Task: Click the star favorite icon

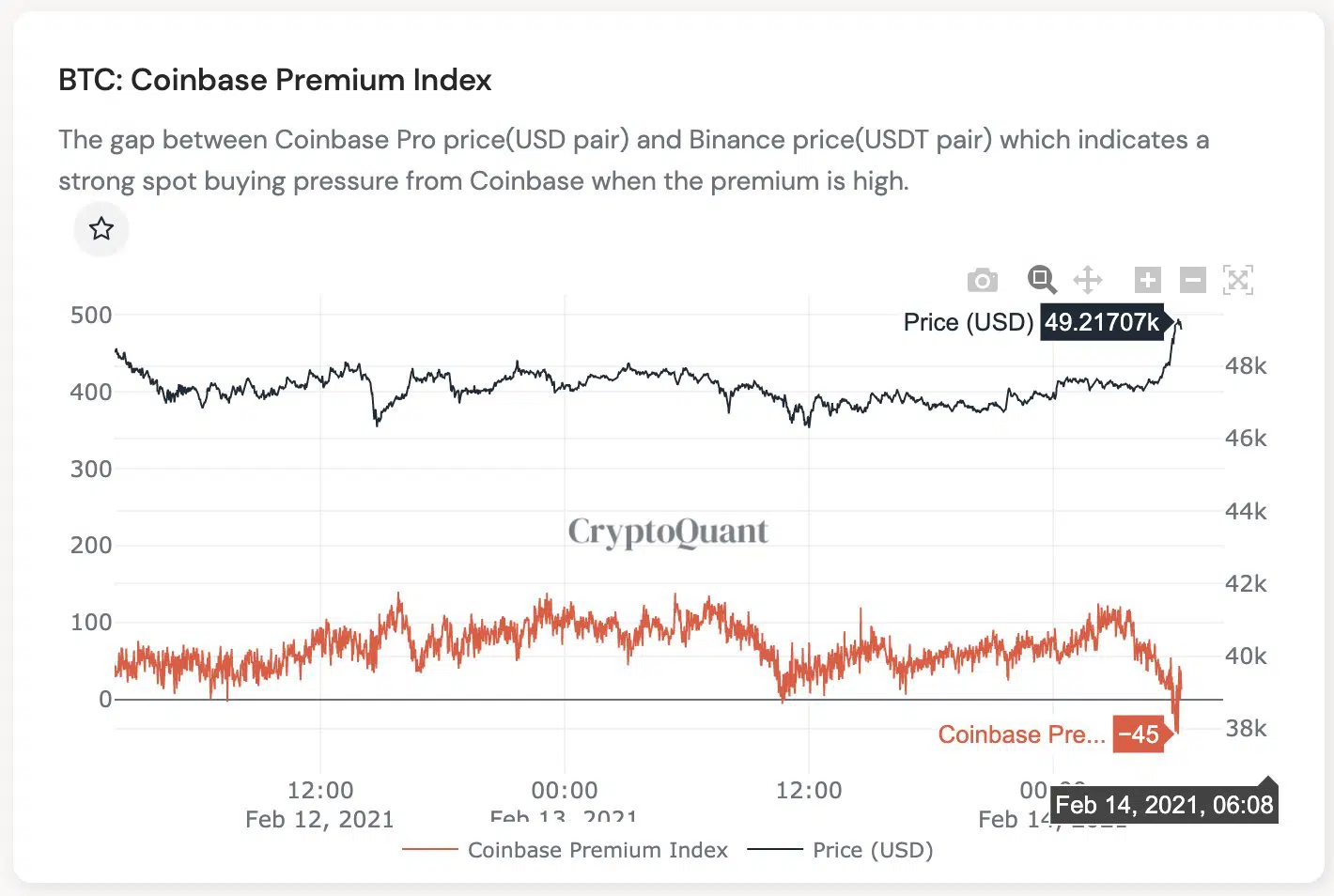Action: coord(101,228)
